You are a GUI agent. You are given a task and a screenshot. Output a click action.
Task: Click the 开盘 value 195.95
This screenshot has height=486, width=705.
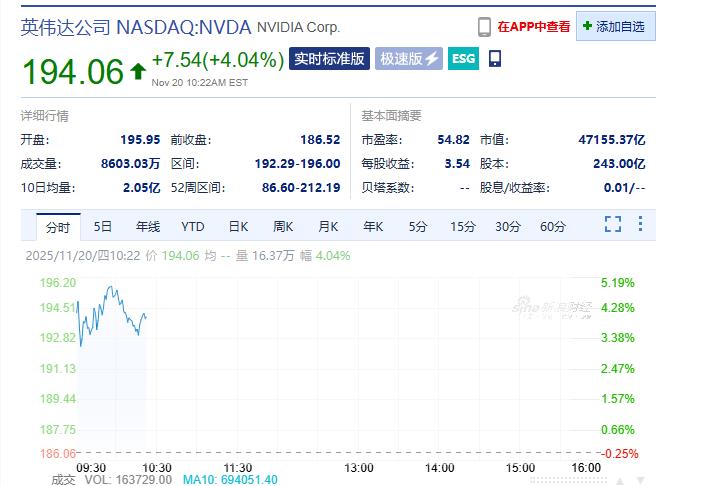pyautogui.click(x=140, y=140)
